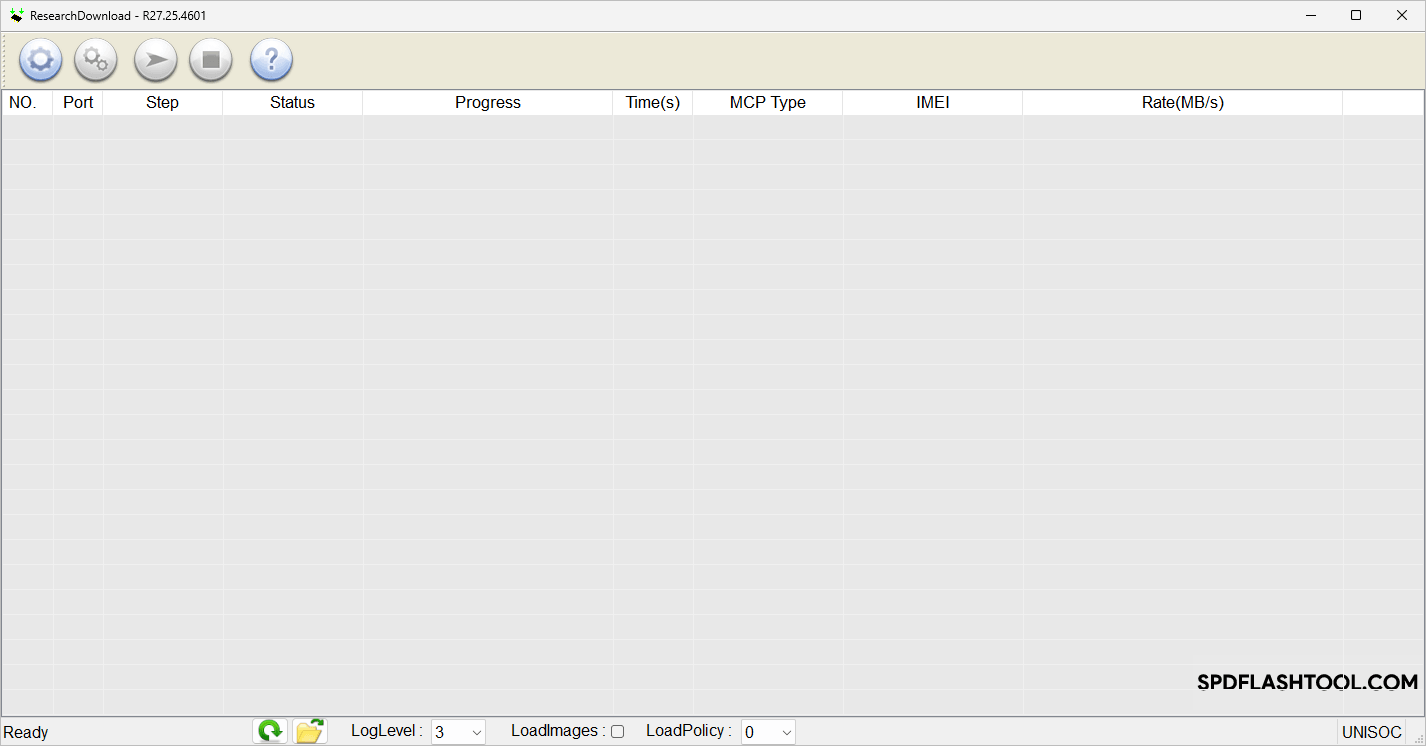1426x746 pixels.
Task: Enable the LoadImages checkbox
Action: click(617, 731)
